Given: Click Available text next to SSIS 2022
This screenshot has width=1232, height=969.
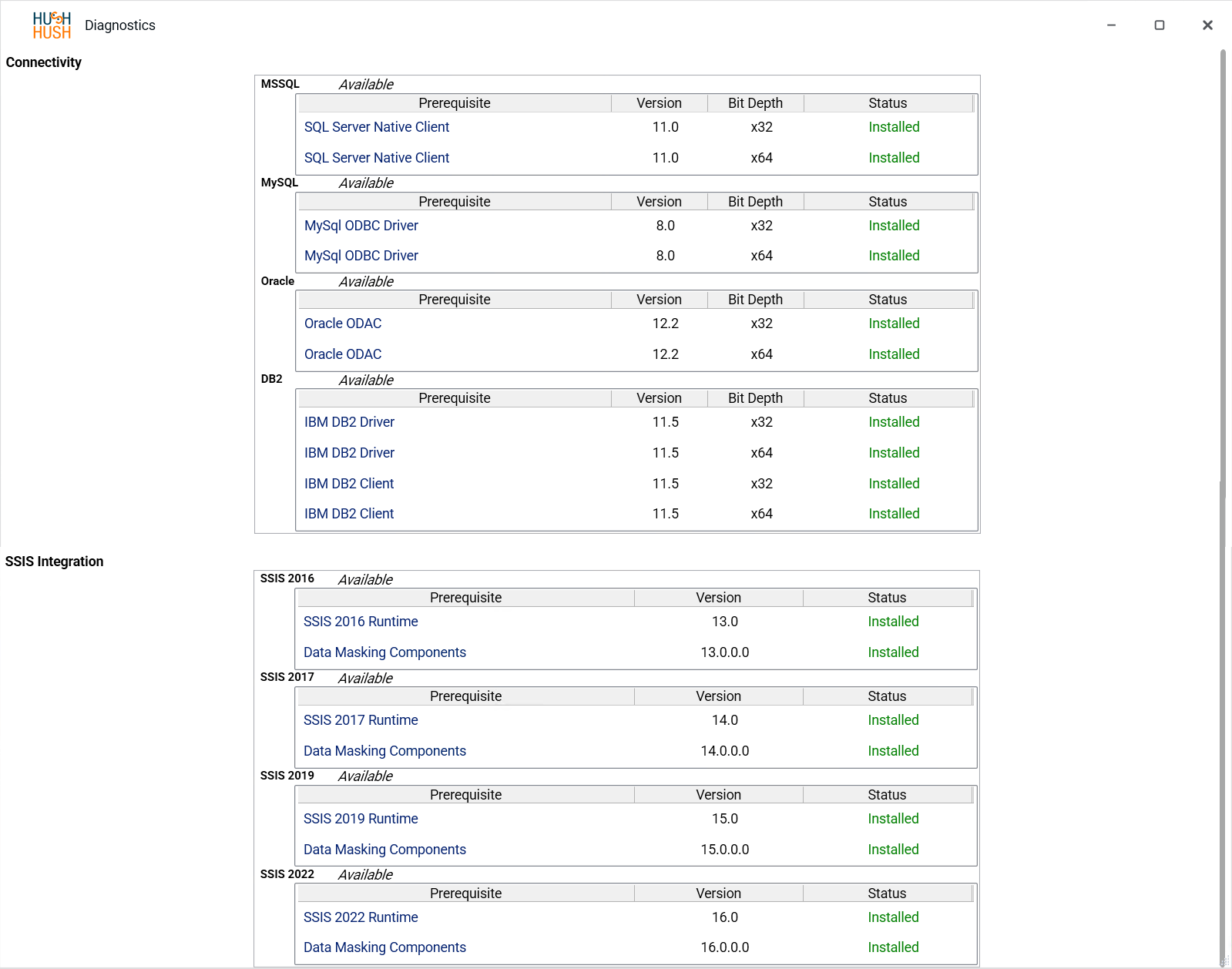Looking at the screenshot, I should [365, 875].
